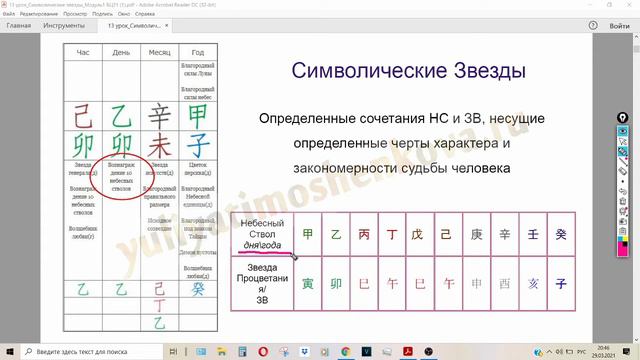Screen dimensions: 640x360
Task: Expand hidden system tray icons chevron
Action: pyautogui.click(x=549, y=351)
